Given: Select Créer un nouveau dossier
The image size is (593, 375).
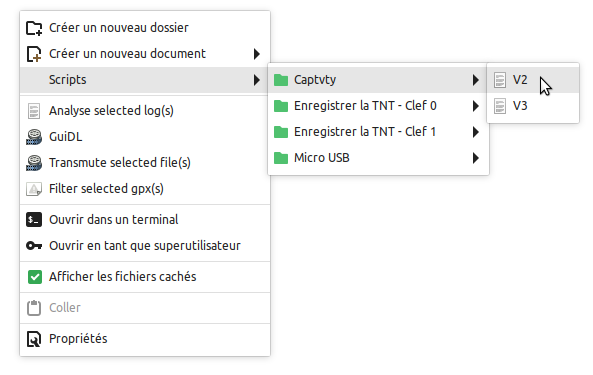Looking at the screenshot, I should (145, 28).
